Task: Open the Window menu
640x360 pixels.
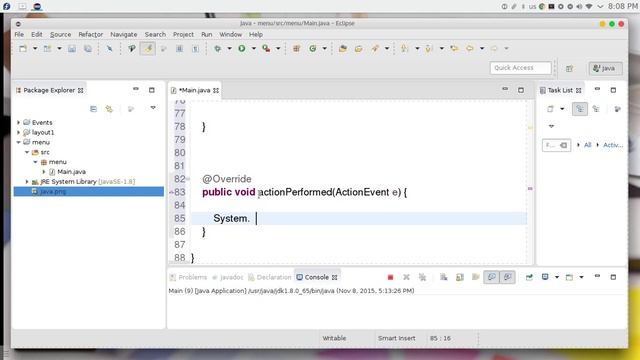Action: point(231,34)
